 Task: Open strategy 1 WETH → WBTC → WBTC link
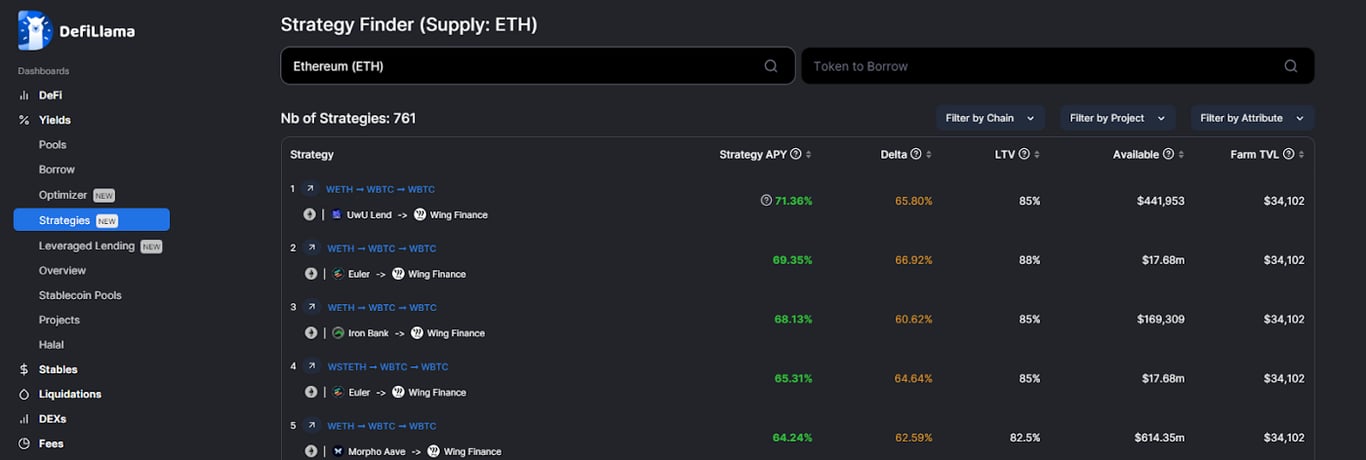[381, 189]
